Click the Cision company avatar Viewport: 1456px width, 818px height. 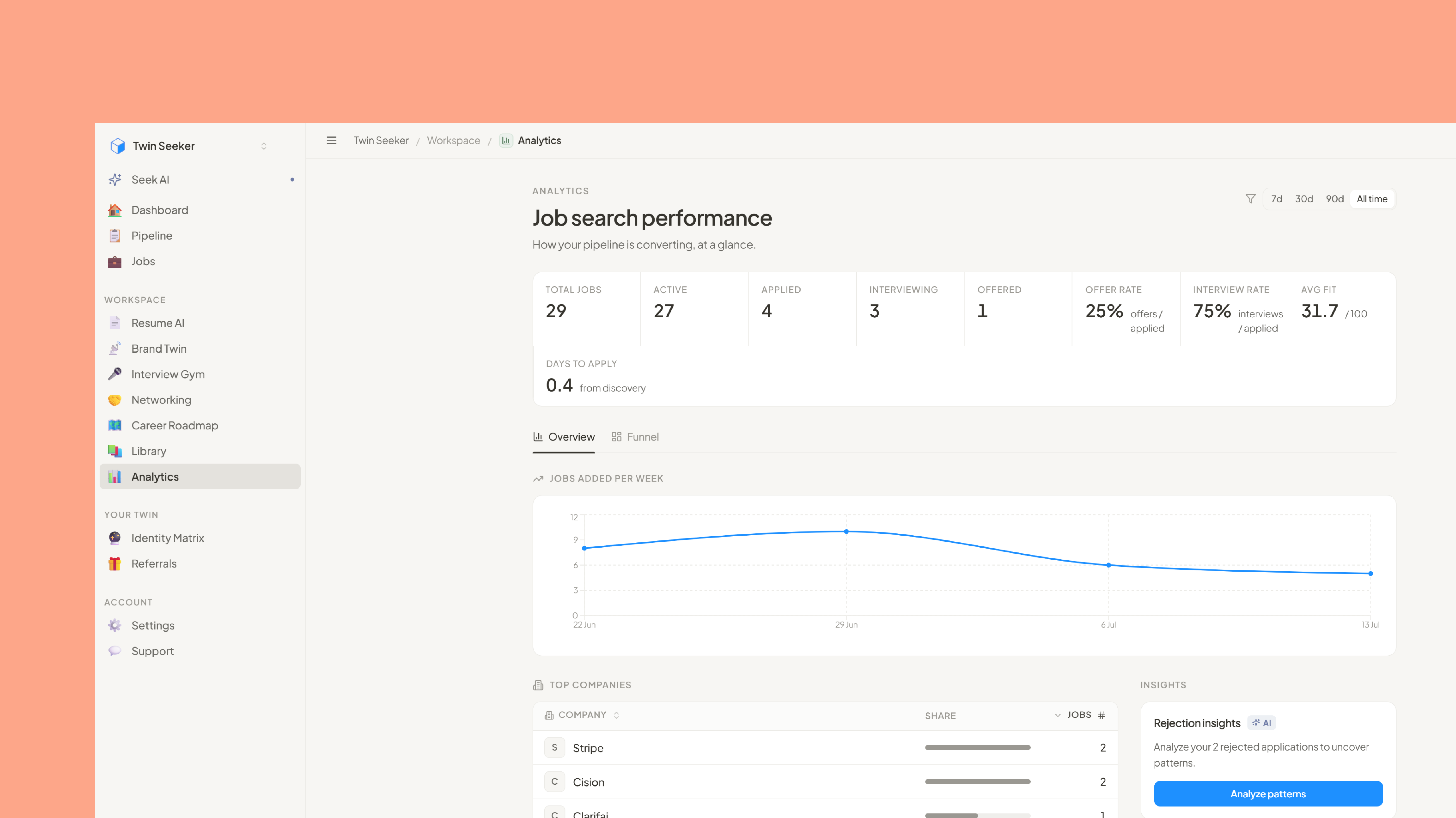554,781
